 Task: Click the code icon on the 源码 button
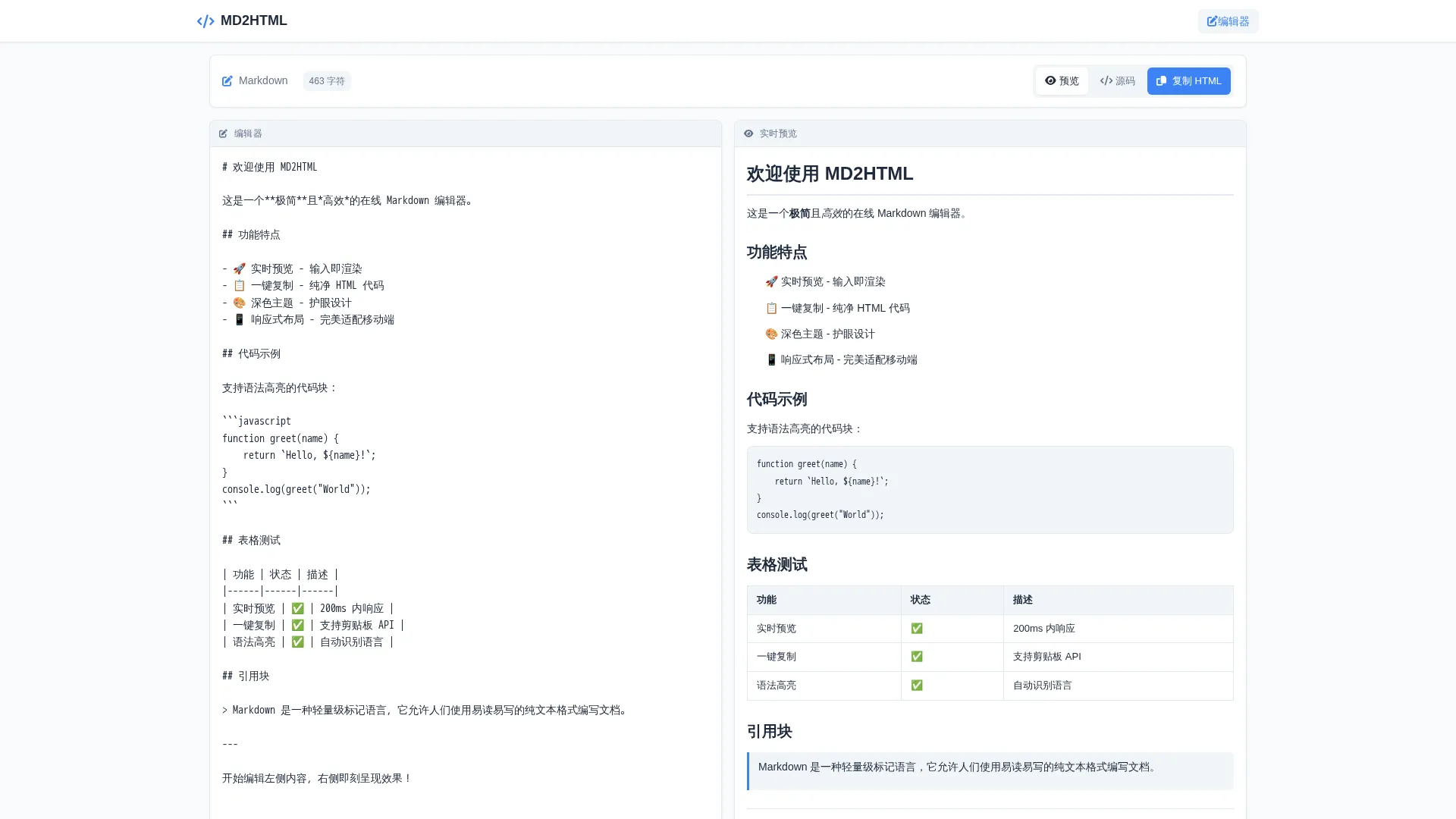(1106, 80)
